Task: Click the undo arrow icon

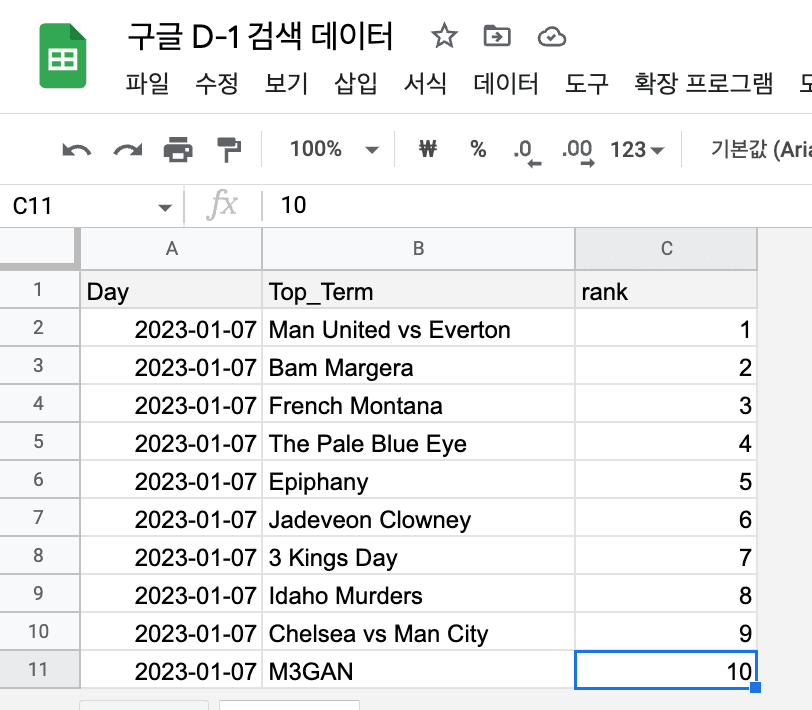Action: tap(77, 150)
